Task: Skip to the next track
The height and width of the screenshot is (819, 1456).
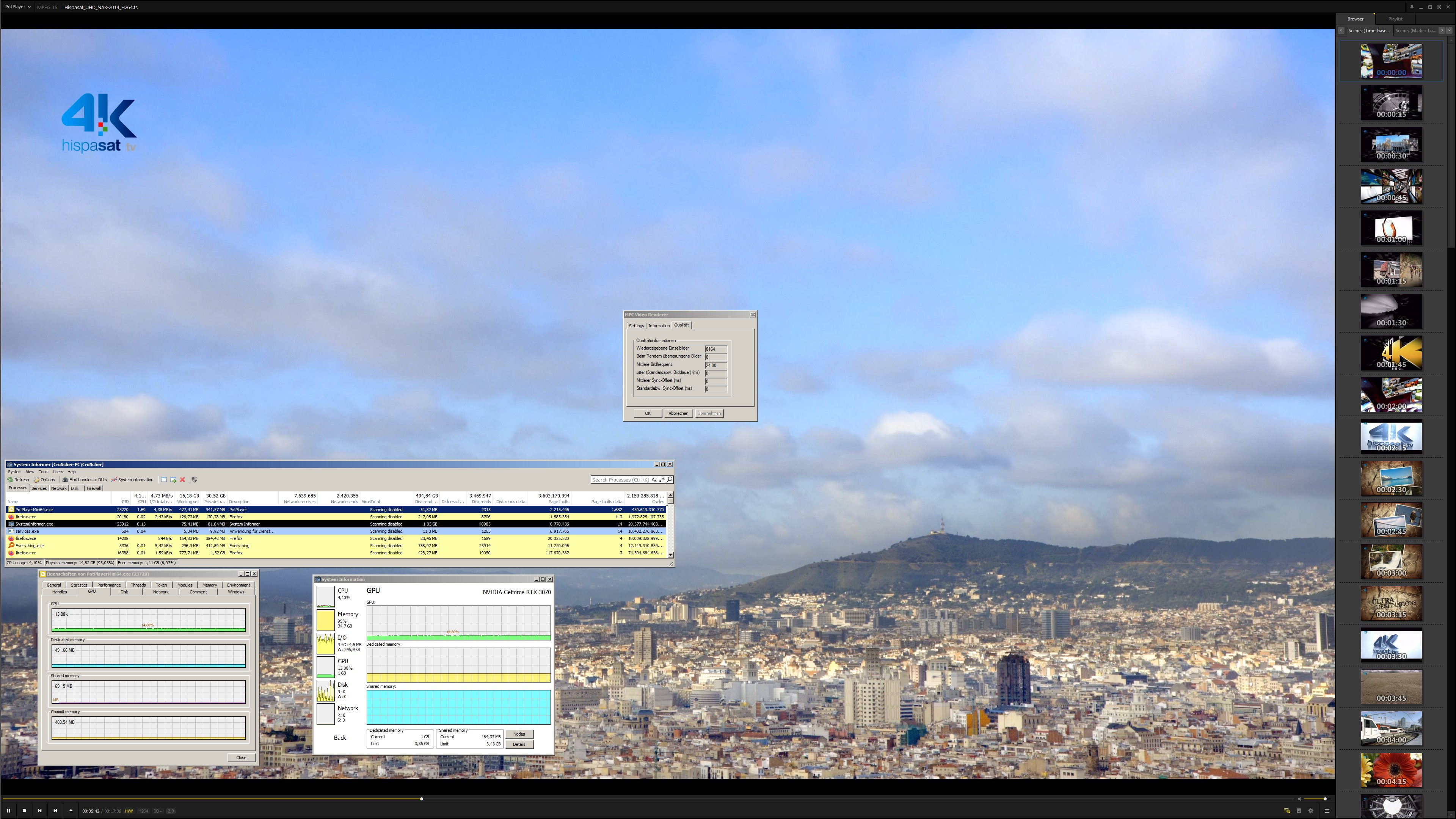Action: point(55,811)
